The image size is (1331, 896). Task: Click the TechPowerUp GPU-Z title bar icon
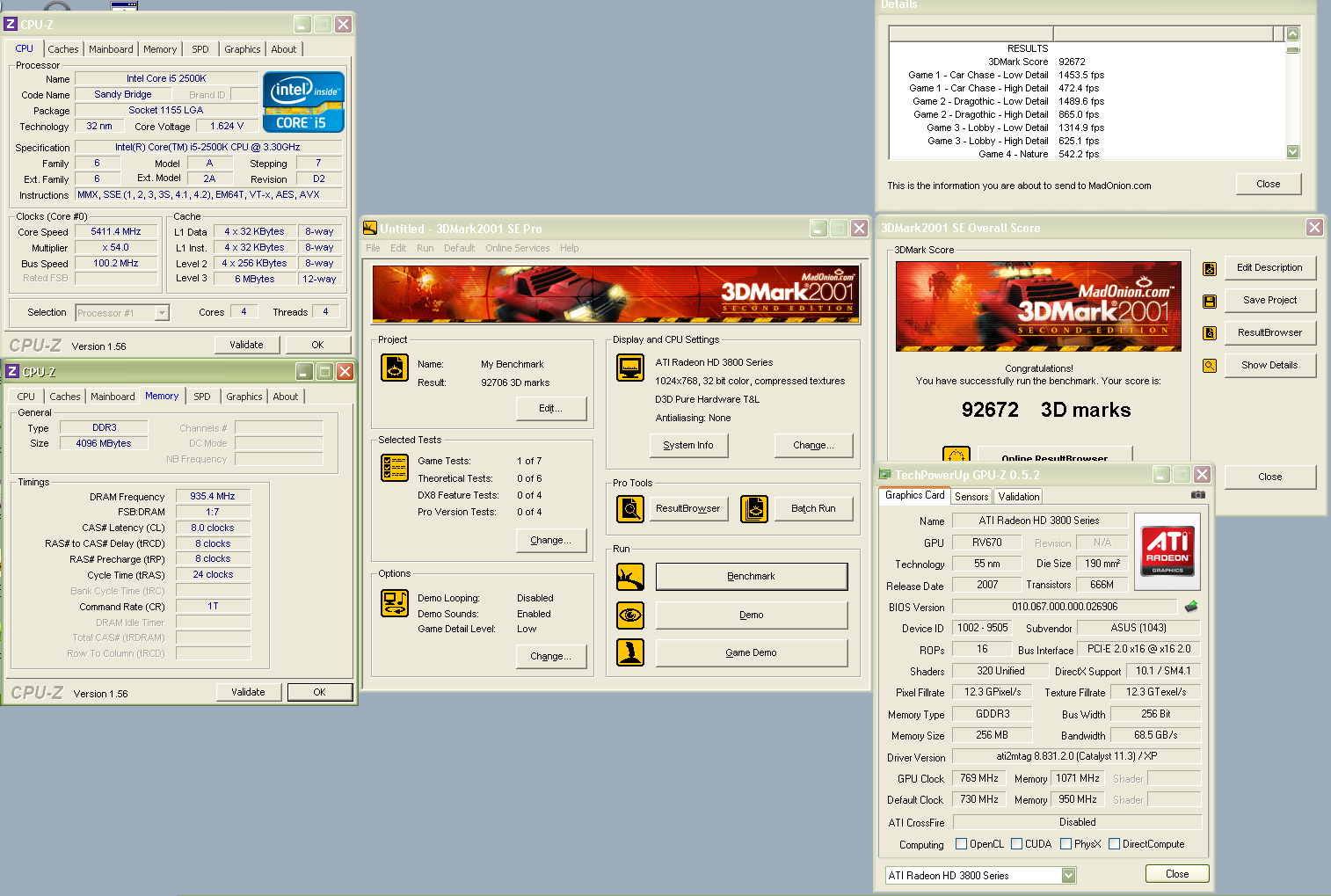[885, 475]
